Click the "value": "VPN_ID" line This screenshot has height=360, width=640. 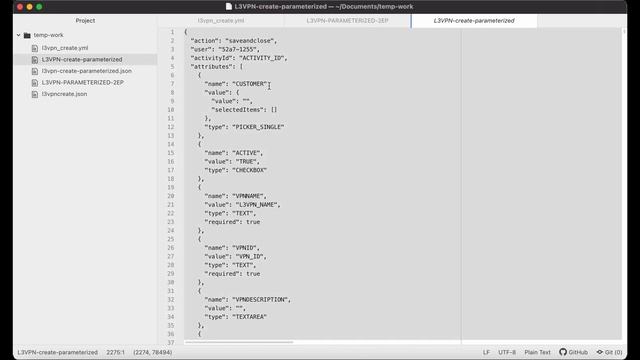point(236,256)
